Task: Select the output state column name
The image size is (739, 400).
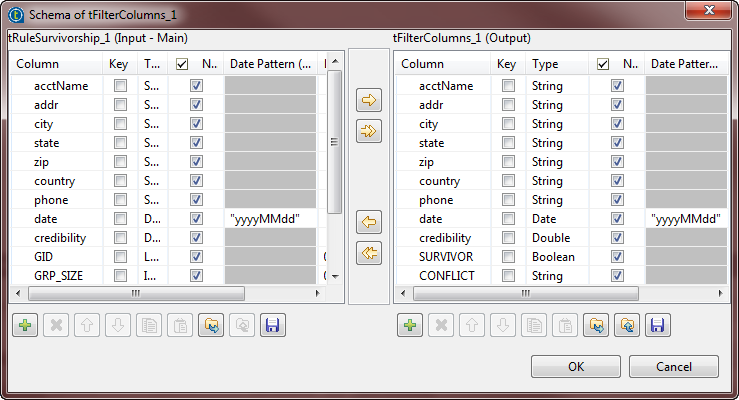Action: tap(431, 143)
